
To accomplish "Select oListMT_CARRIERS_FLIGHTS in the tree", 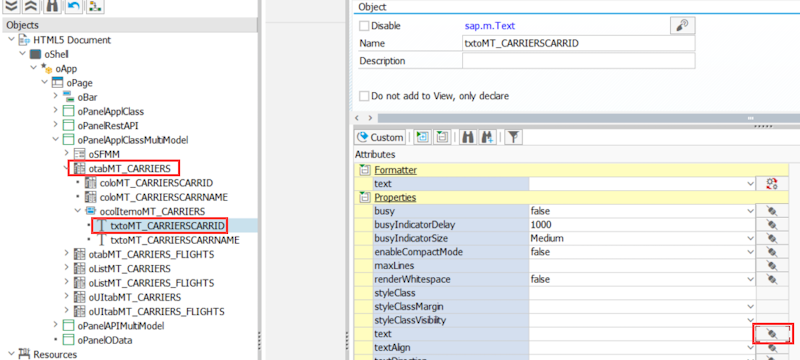I will 151,282.
